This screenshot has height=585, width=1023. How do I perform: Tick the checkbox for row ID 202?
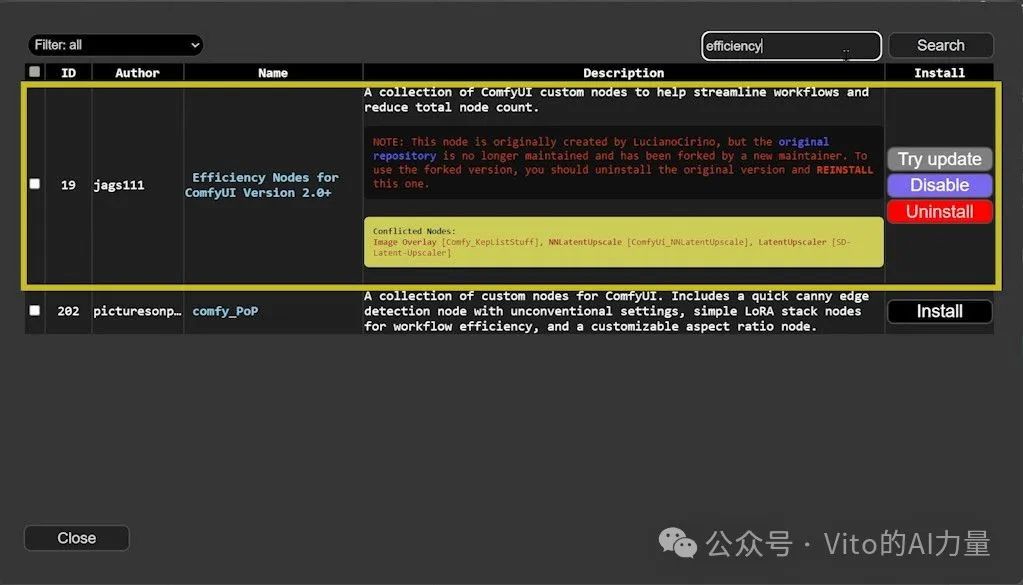coord(35,310)
